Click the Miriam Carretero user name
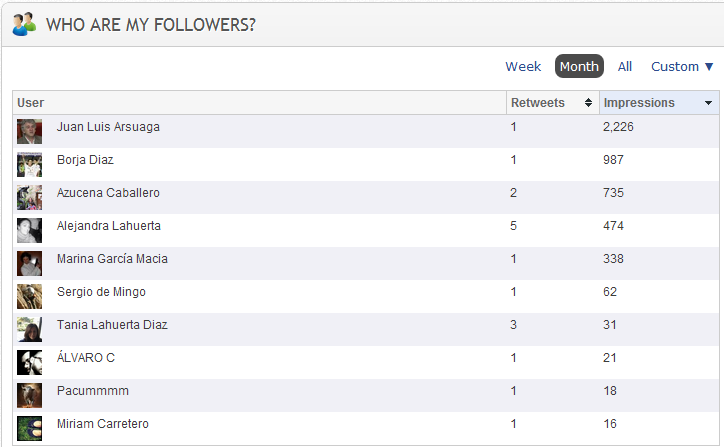This screenshot has height=447, width=724. pyautogui.click(x=102, y=424)
